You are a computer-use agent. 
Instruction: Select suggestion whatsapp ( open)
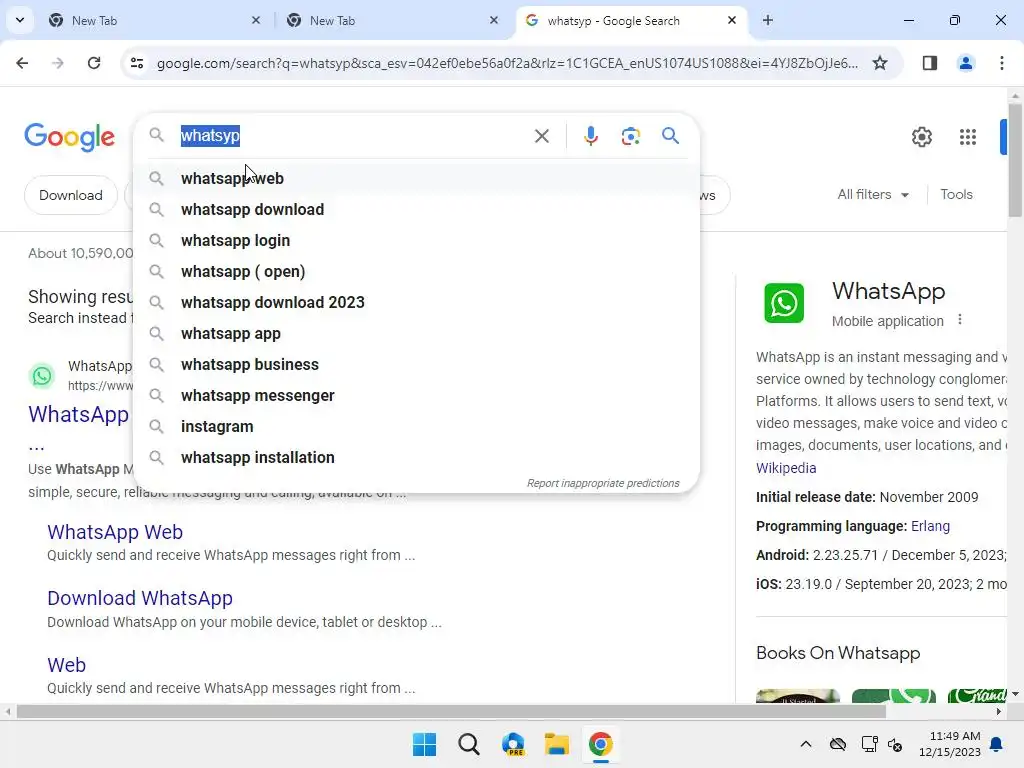pyautogui.click(x=416, y=272)
